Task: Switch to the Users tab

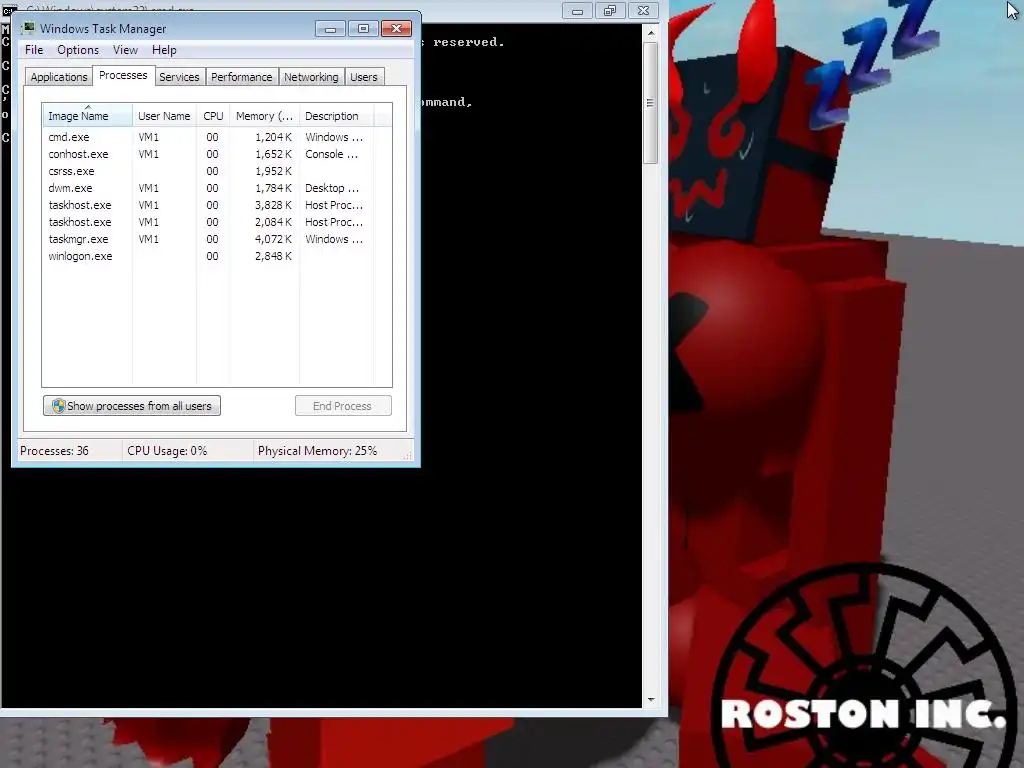Action: coord(364,77)
